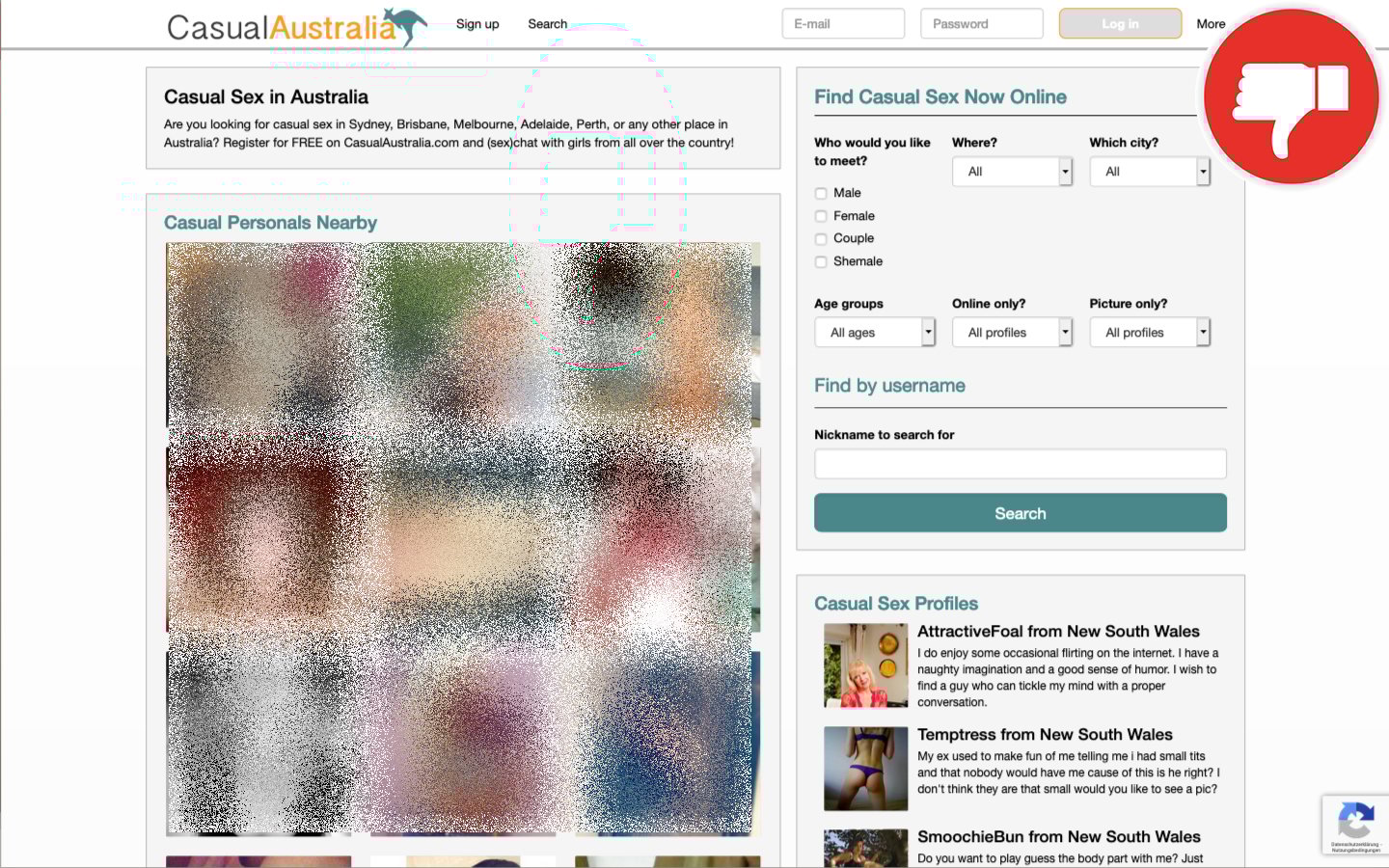Click the Find by username heading

click(x=889, y=386)
